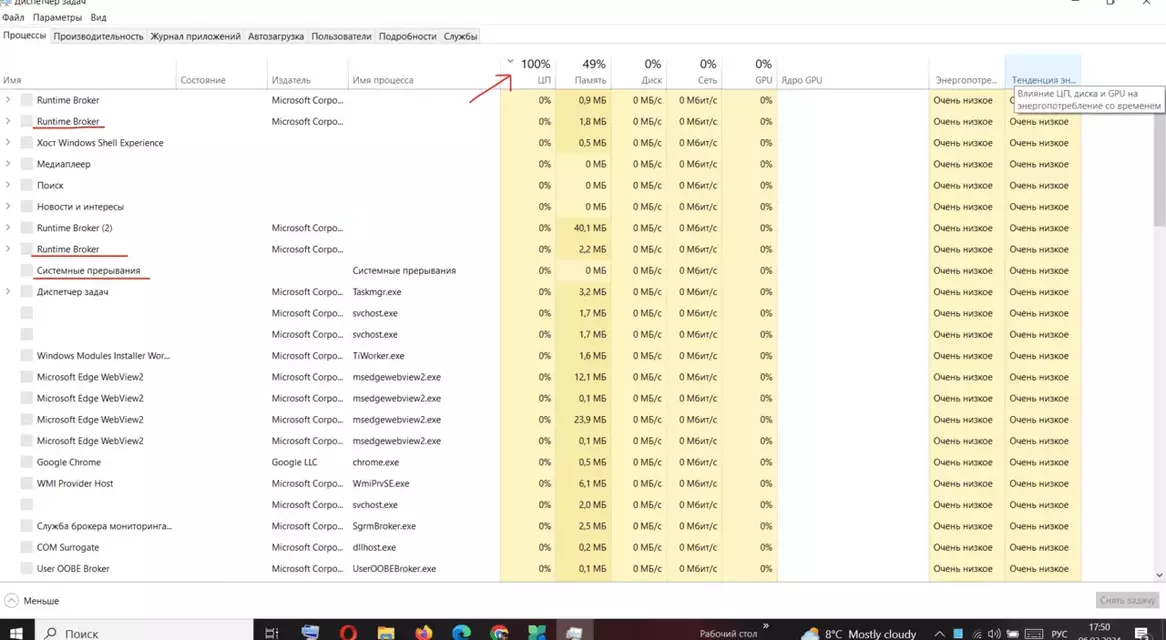Open the network status tray icon
This screenshot has height=640, width=1166.
(976, 634)
